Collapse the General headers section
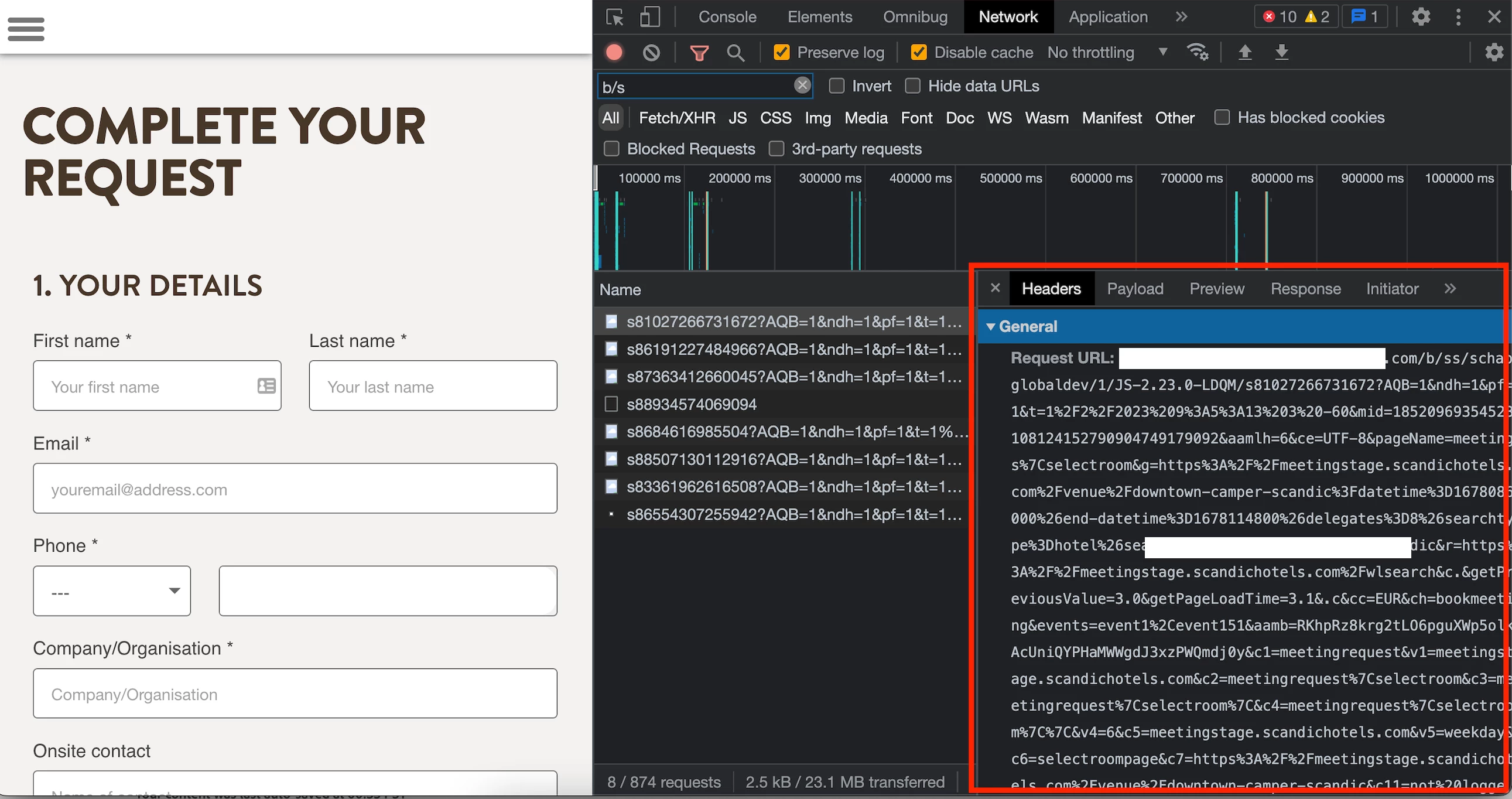Viewport: 1512px width, 799px height. coord(991,326)
